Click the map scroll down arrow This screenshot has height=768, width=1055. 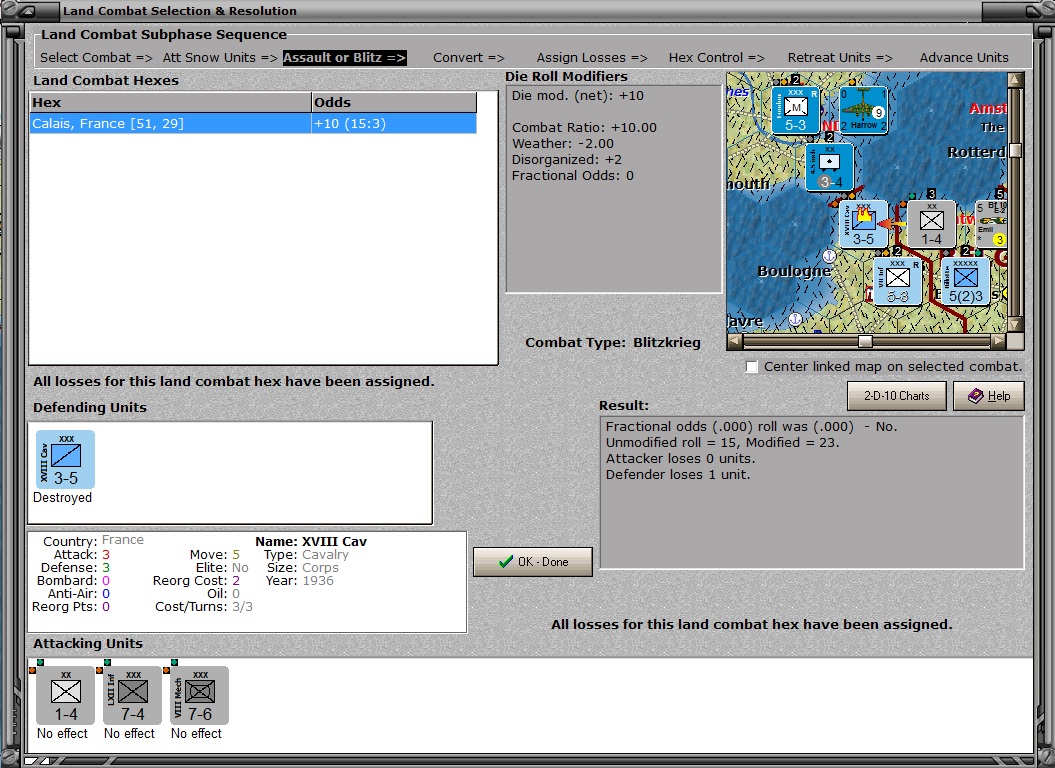(1015, 325)
